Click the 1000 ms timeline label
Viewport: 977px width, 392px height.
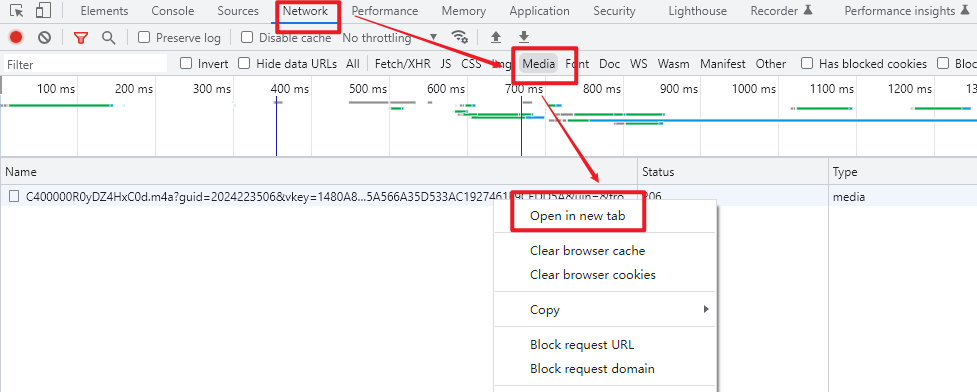point(753,89)
